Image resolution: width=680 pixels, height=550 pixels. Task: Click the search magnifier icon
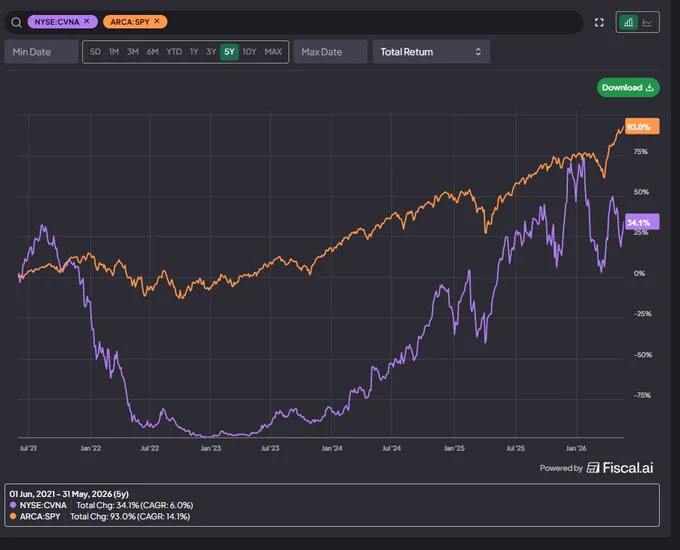tap(16, 23)
